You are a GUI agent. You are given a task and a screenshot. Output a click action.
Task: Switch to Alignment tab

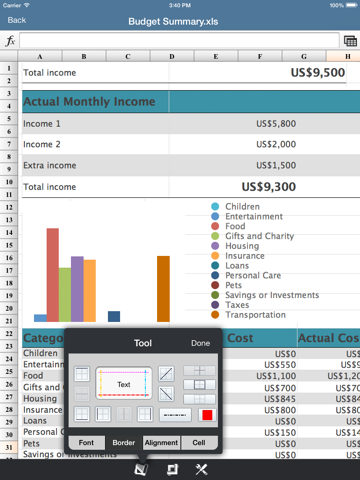161,443
